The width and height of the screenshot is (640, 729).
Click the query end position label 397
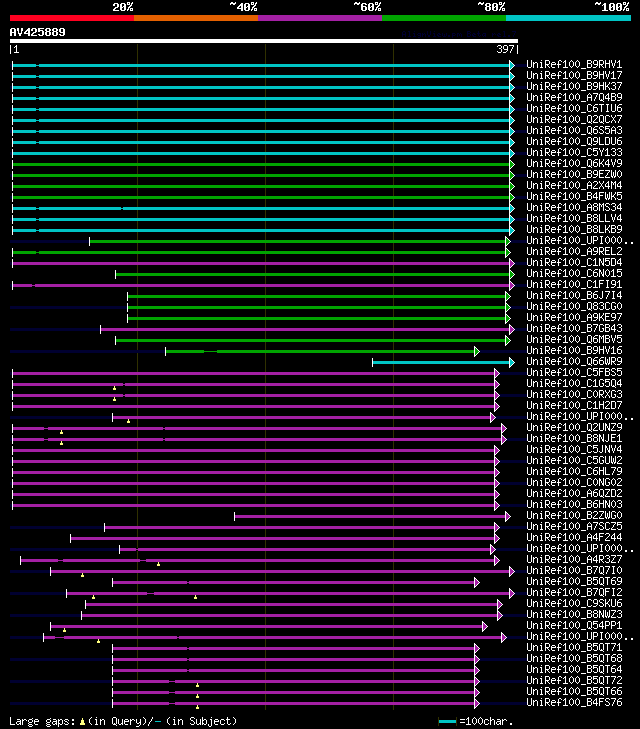(505, 49)
